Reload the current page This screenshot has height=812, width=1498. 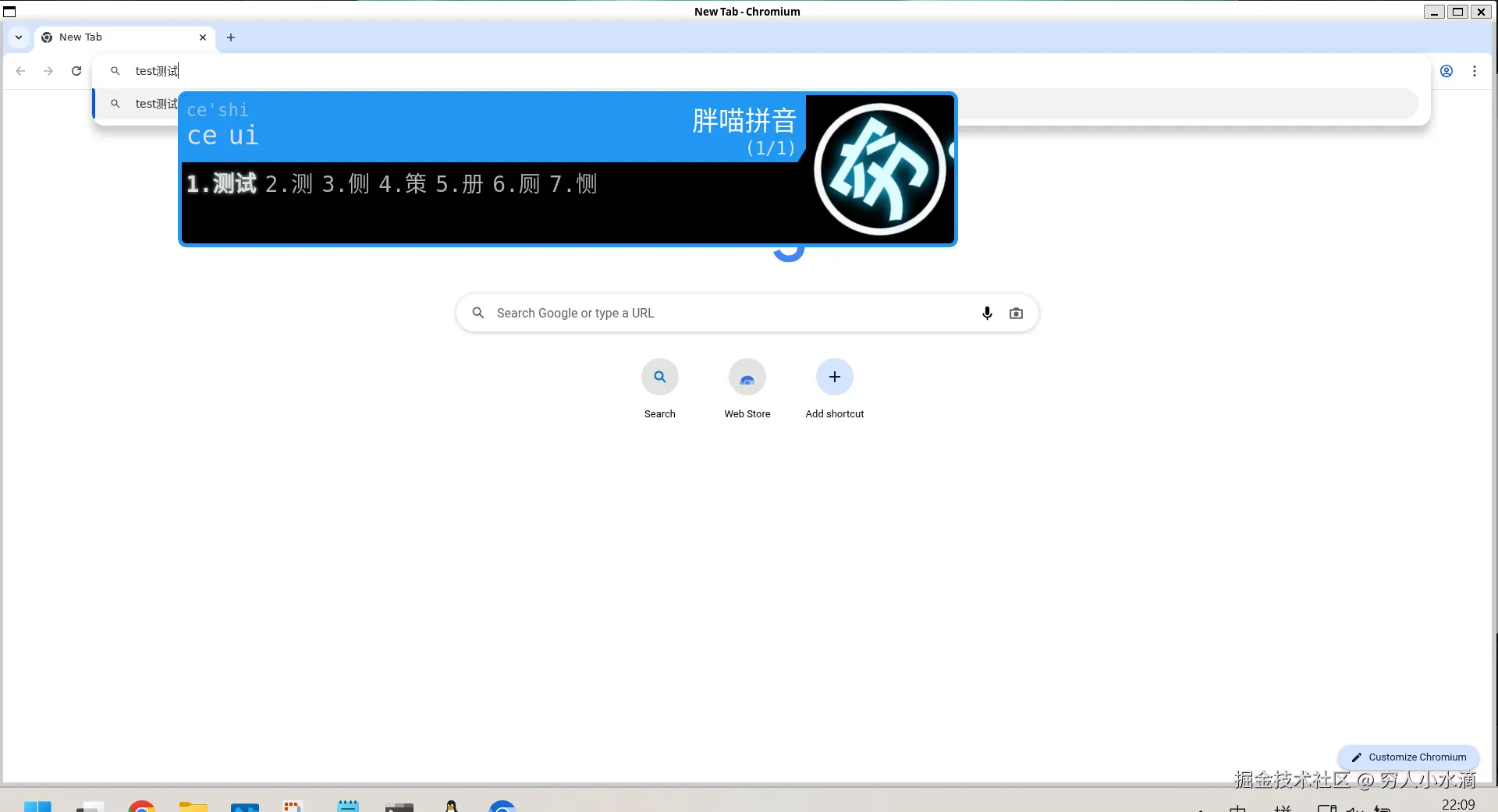[x=76, y=71]
